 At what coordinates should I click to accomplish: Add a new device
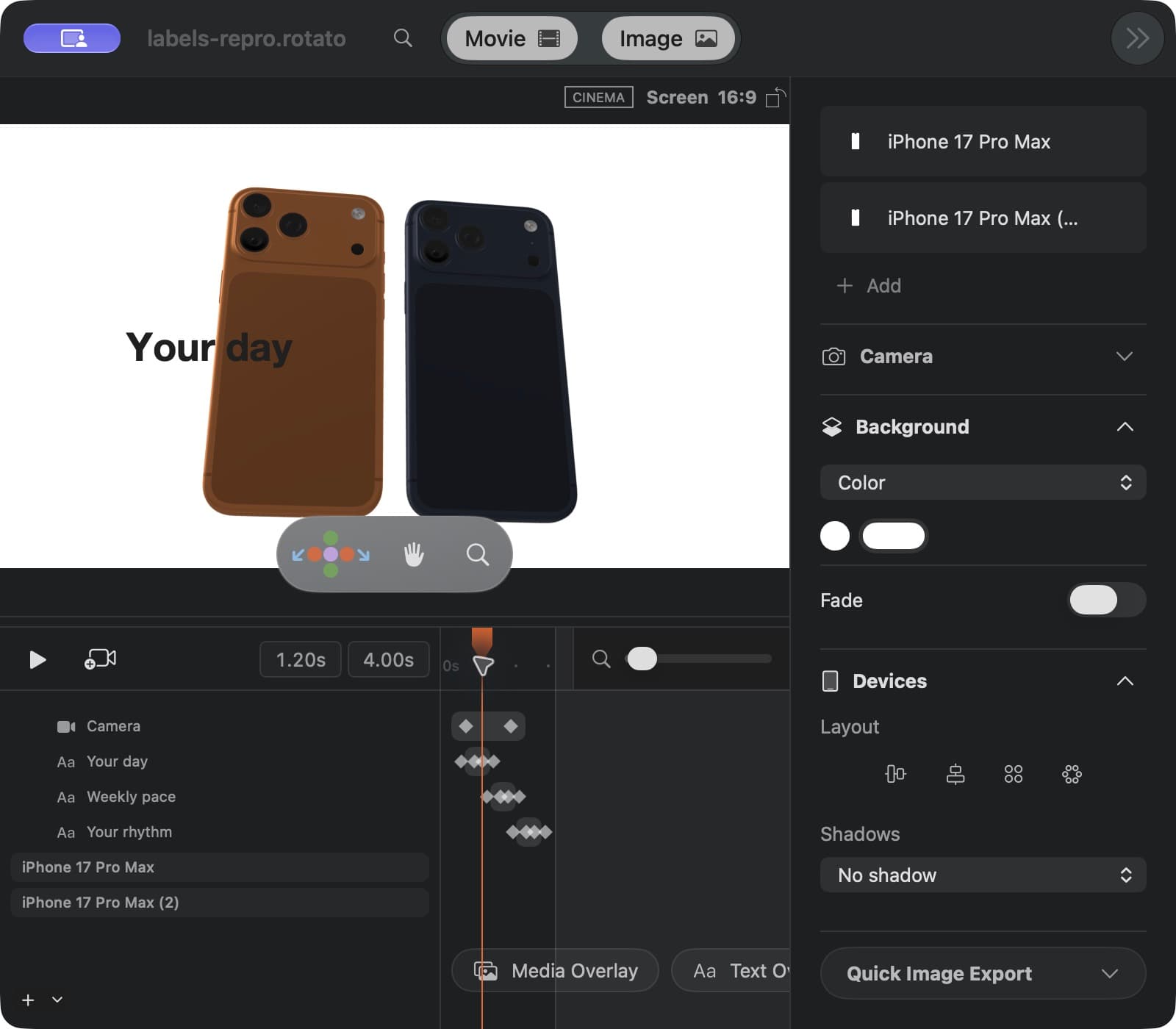point(869,285)
